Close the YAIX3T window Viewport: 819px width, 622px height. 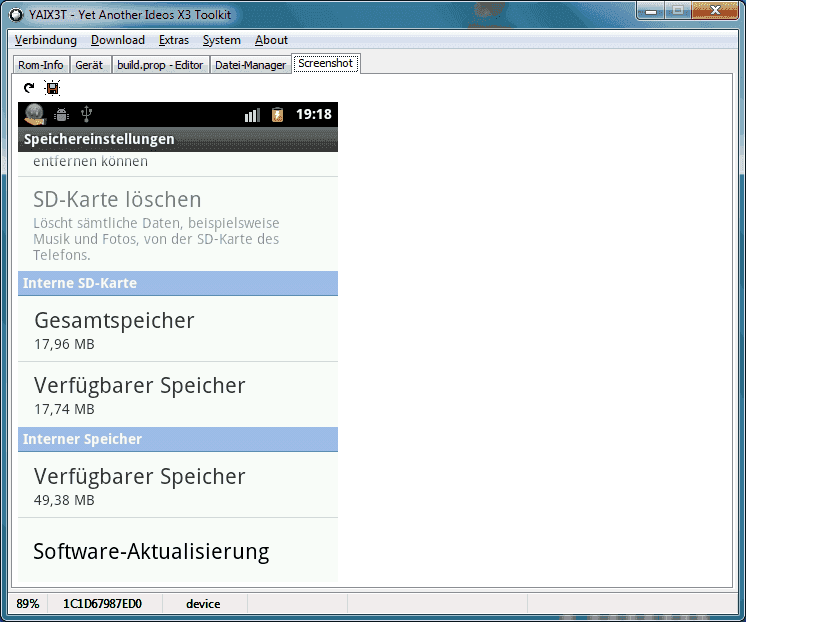click(715, 11)
